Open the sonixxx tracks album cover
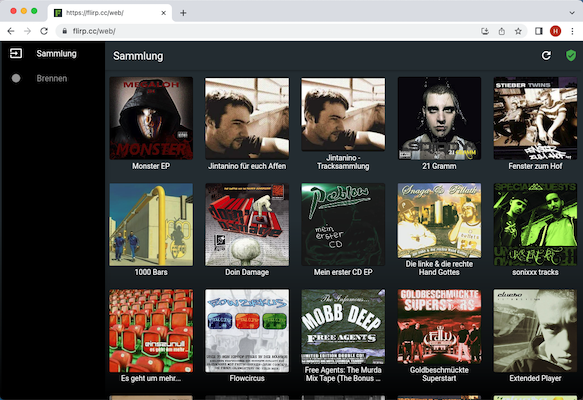 pos(535,225)
